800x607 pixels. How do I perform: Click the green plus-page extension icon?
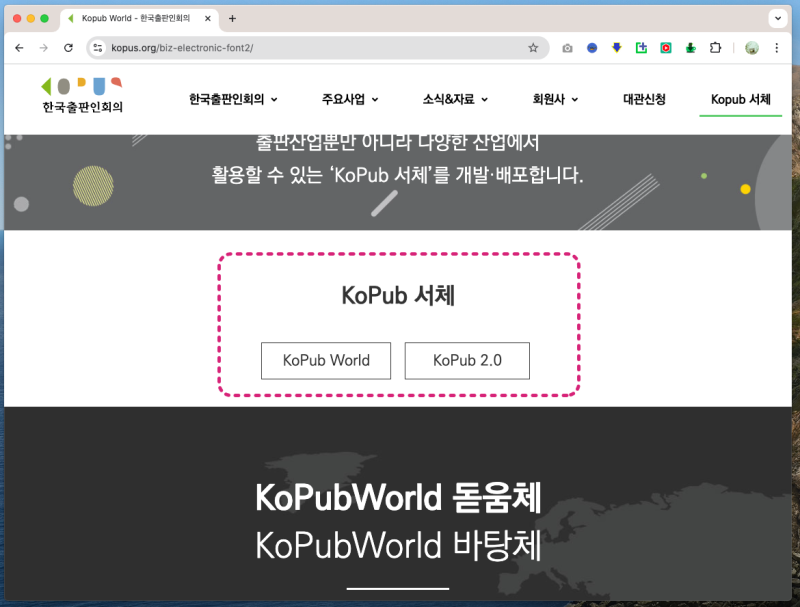641,48
